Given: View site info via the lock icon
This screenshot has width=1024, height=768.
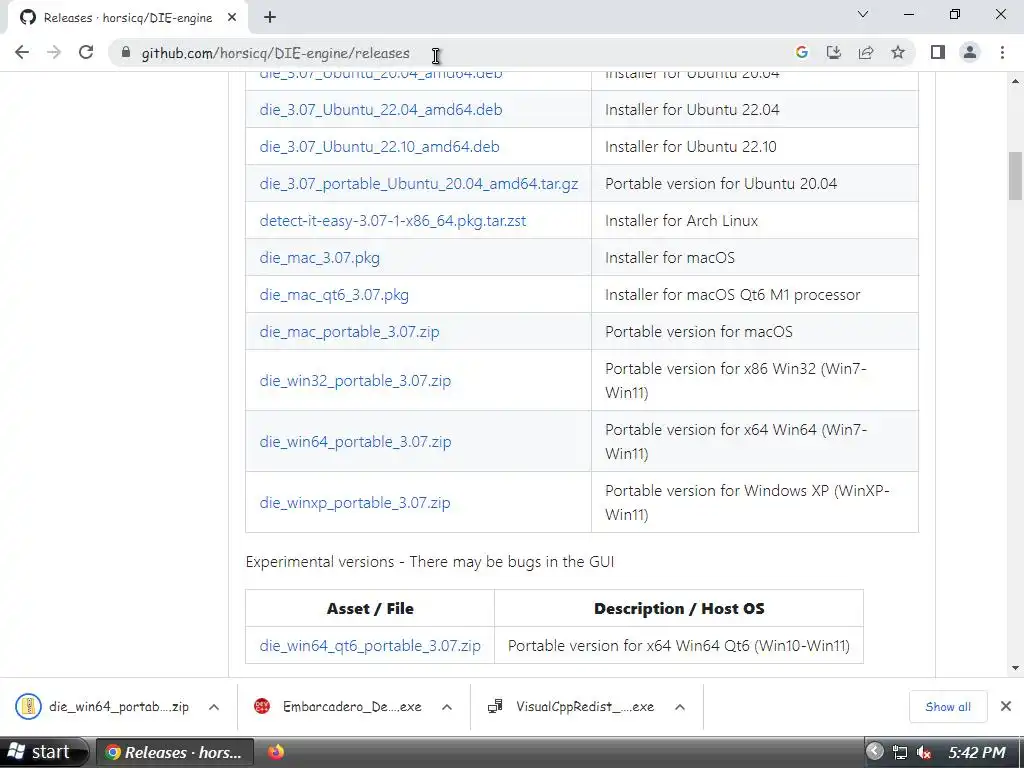Looking at the screenshot, I should click(126, 52).
